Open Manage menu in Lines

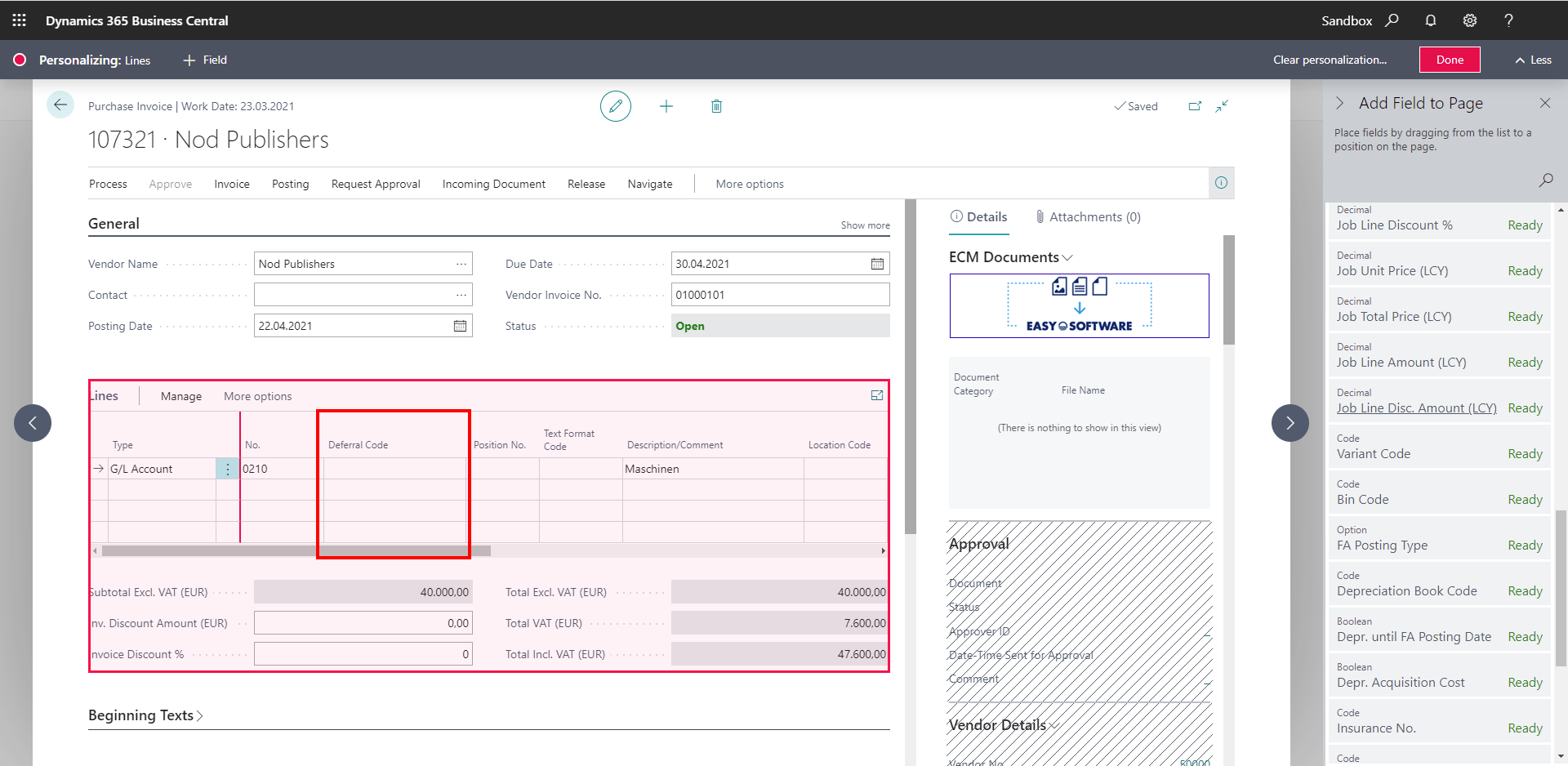tap(181, 396)
